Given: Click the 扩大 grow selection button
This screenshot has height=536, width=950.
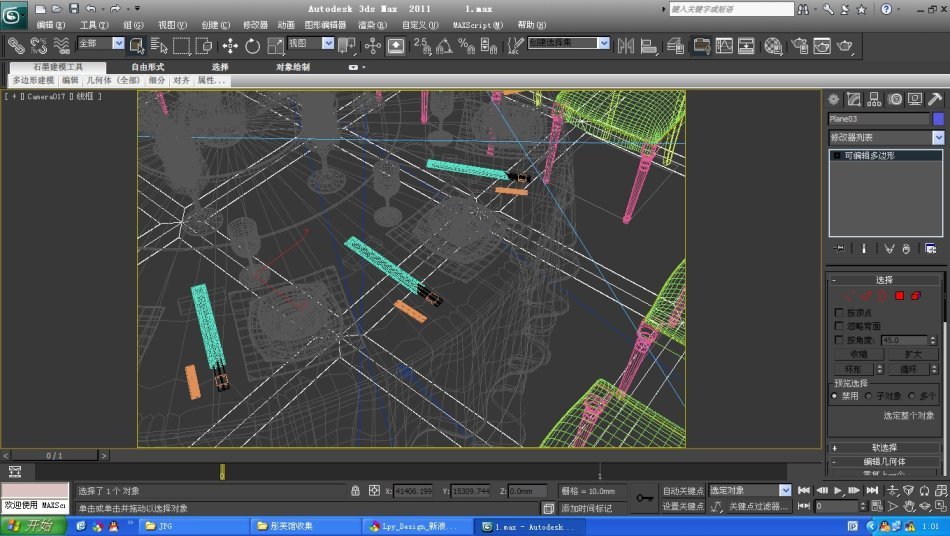Looking at the screenshot, I should pyautogui.click(x=913, y=354).
